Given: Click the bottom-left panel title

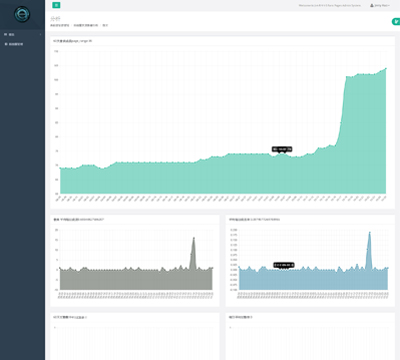Looking at the screenshot, I should [x=70, y=317].
